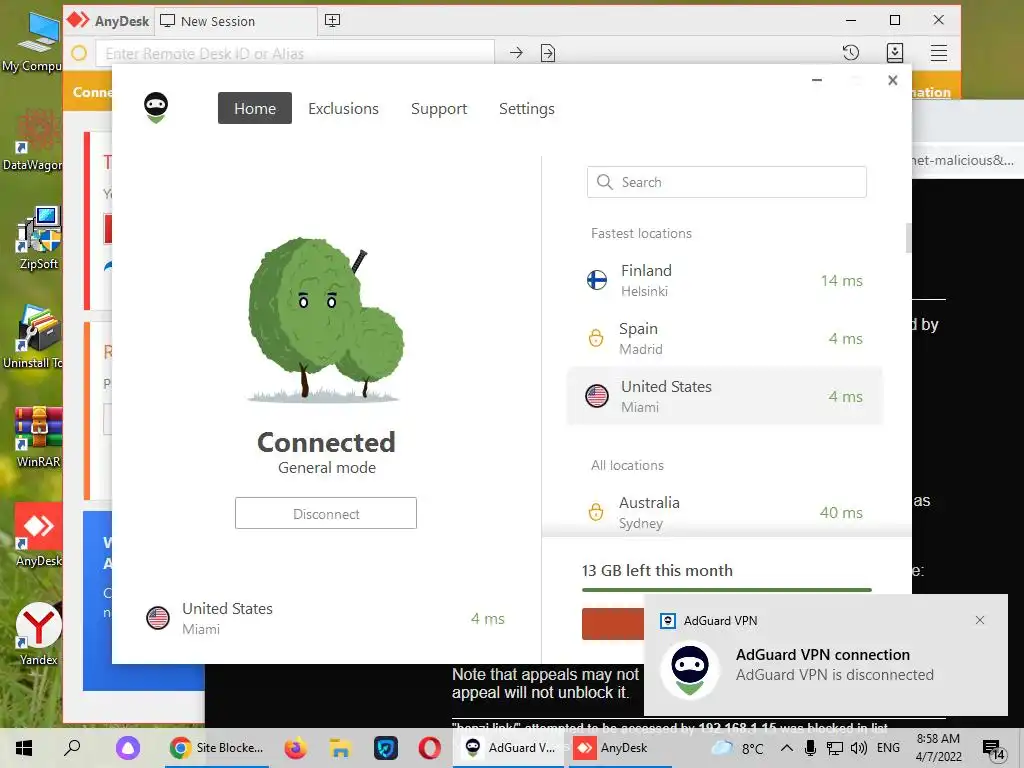
Task: Click the locations list scrollbar
Action: click(908, 238)
